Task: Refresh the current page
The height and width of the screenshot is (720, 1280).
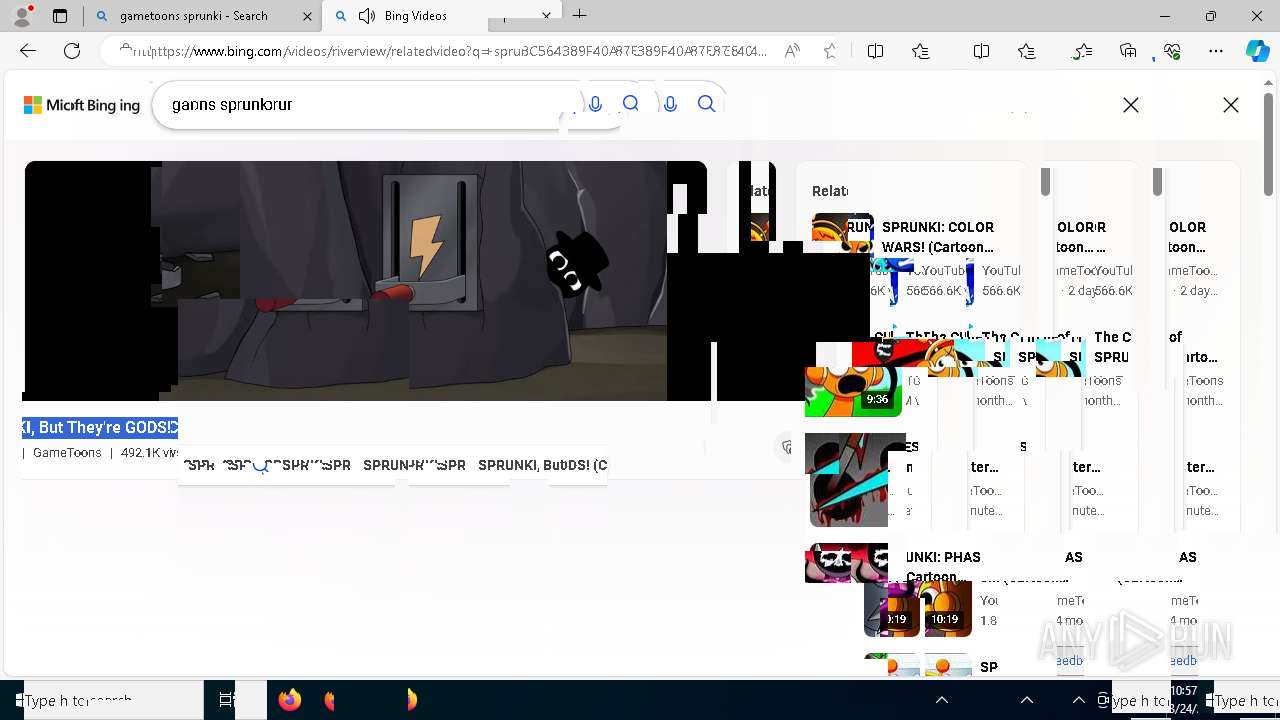Action: (72, 51)
